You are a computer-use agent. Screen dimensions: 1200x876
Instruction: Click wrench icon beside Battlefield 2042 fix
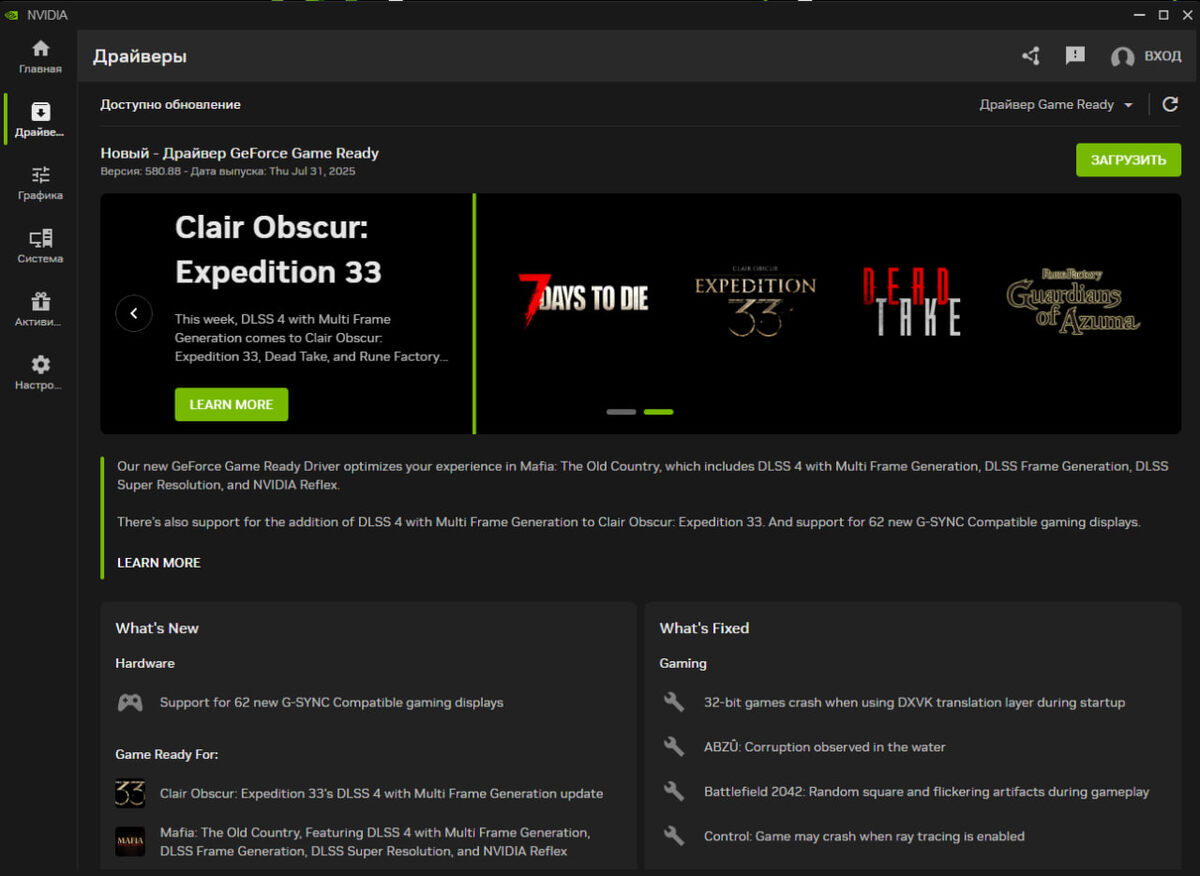(674, 791)
